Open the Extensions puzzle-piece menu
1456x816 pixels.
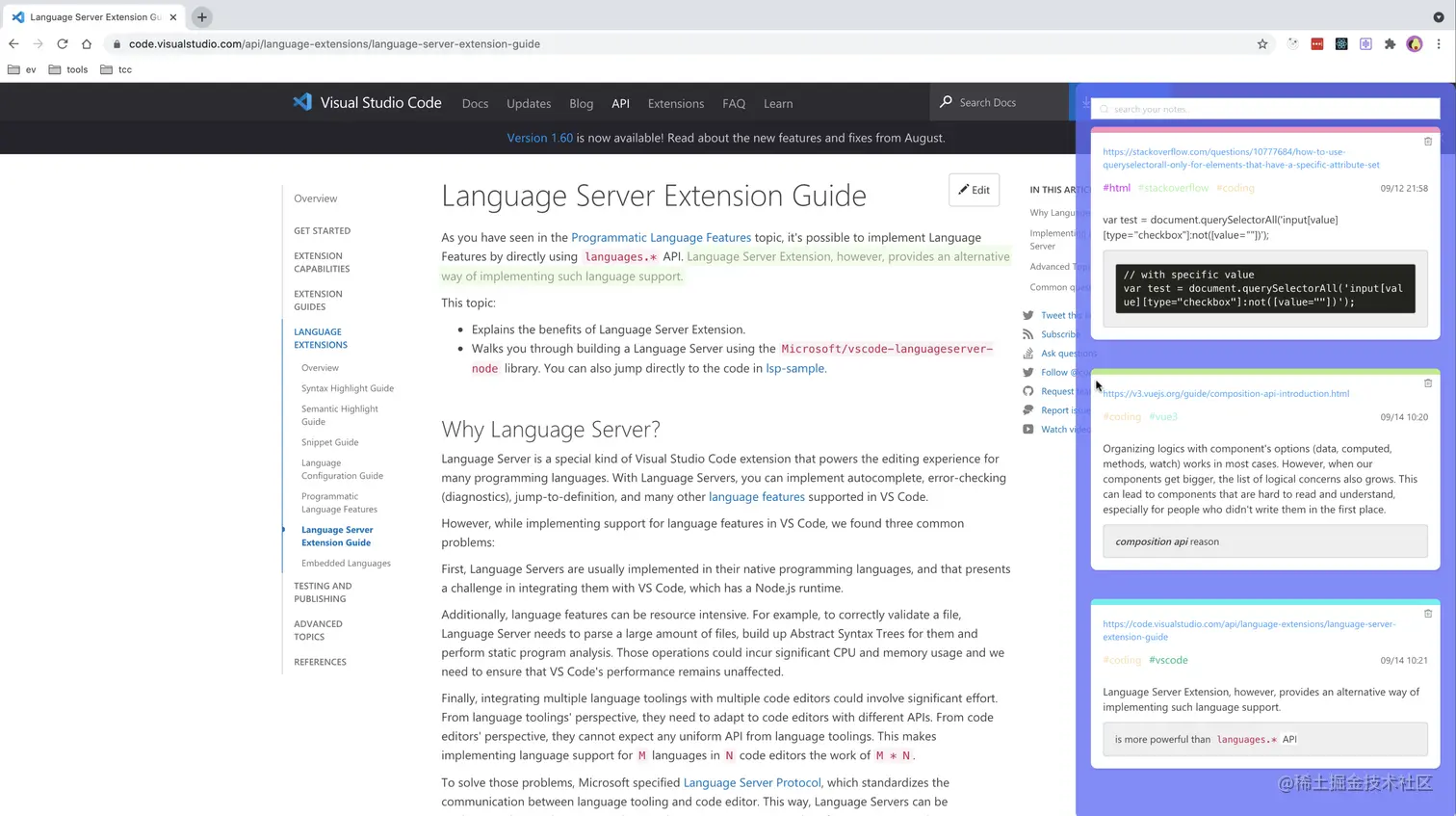point(1390,43)
